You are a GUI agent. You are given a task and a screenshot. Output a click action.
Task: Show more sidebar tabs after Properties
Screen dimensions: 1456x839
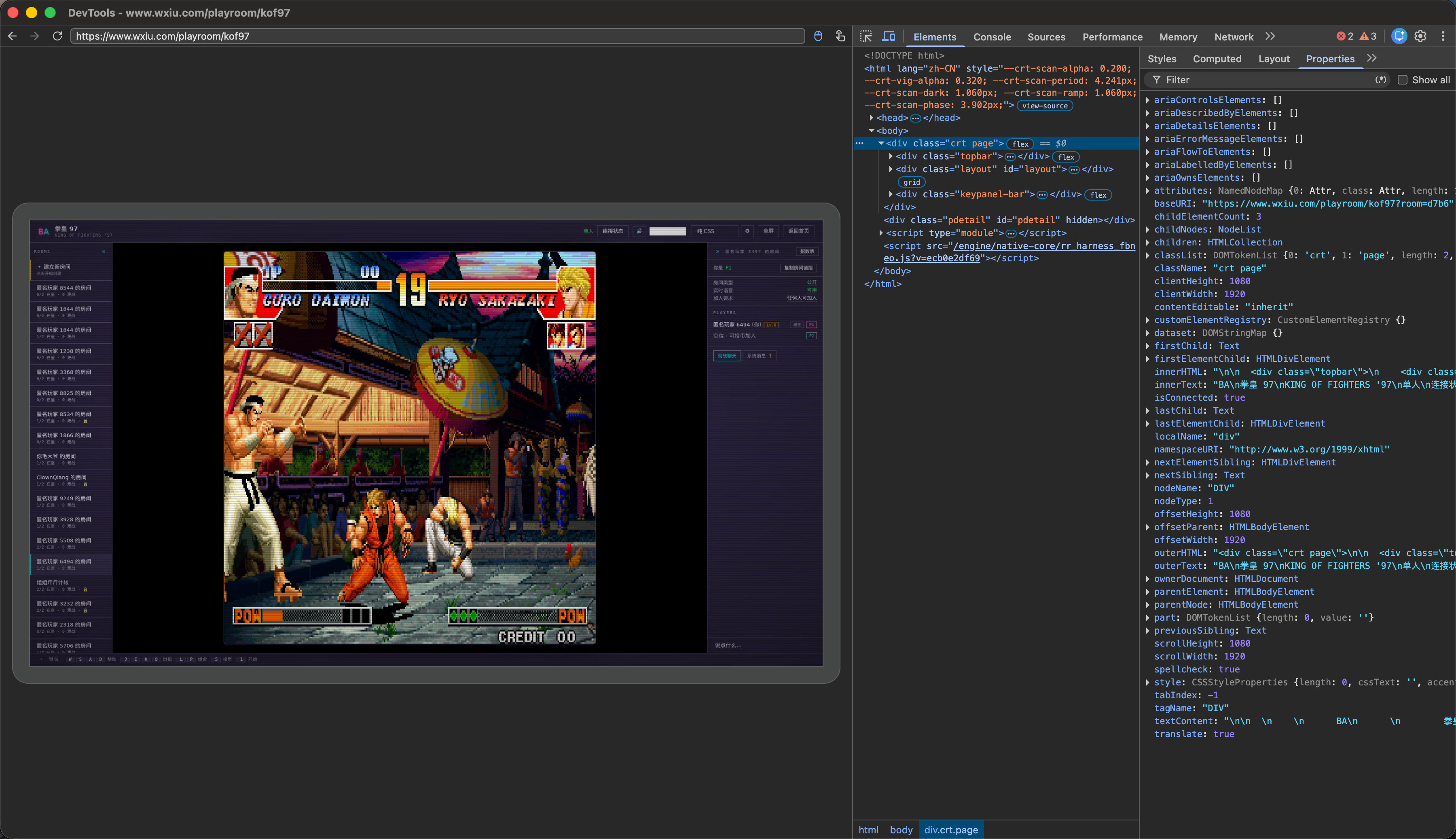(x=1372, y=58)
